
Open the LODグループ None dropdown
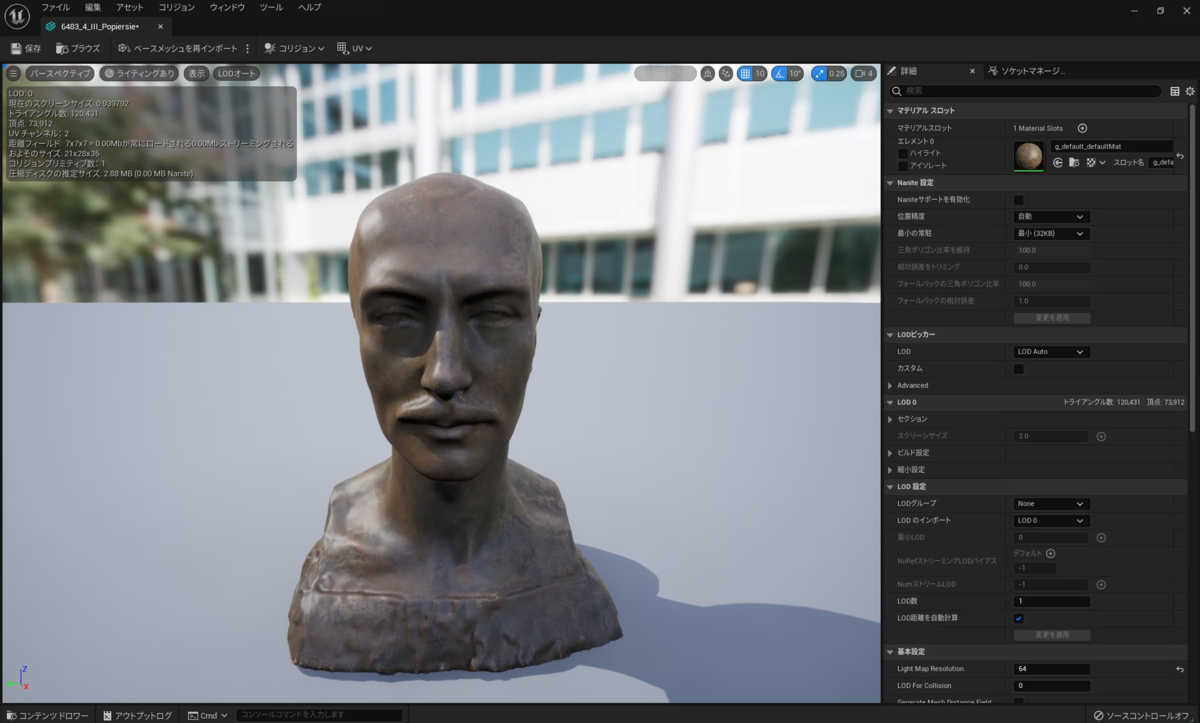[1052, 504]
